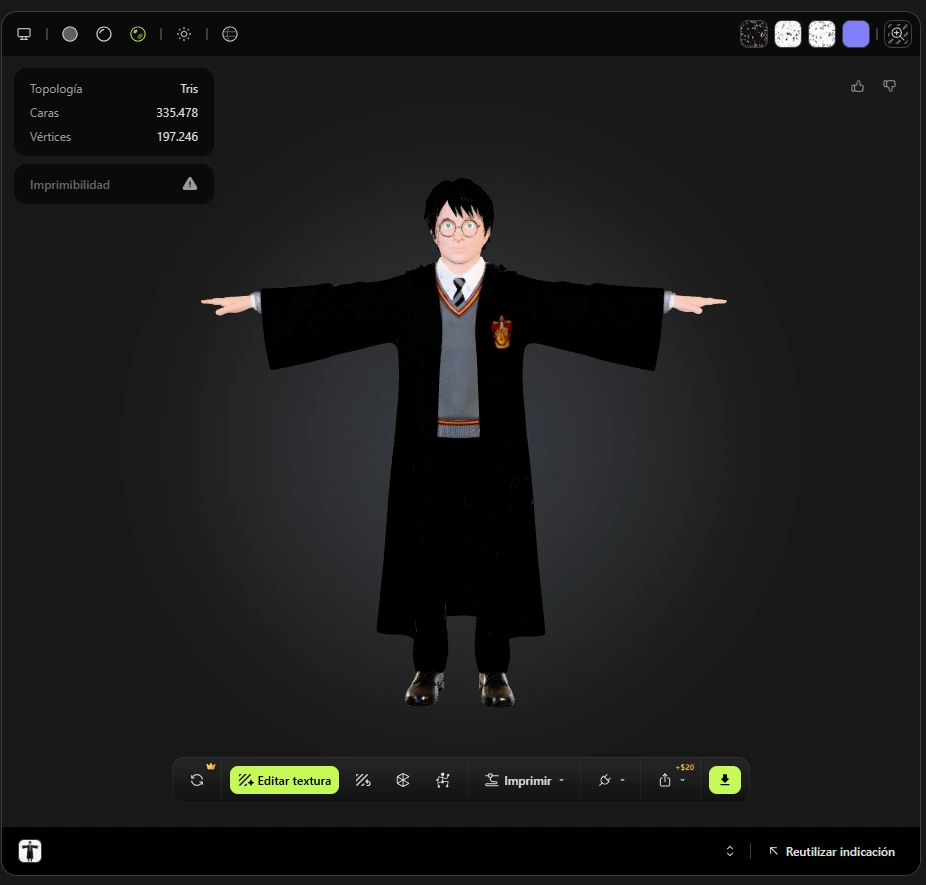Click the green download button
Screen dimensions: 926x885
[725, 780]
